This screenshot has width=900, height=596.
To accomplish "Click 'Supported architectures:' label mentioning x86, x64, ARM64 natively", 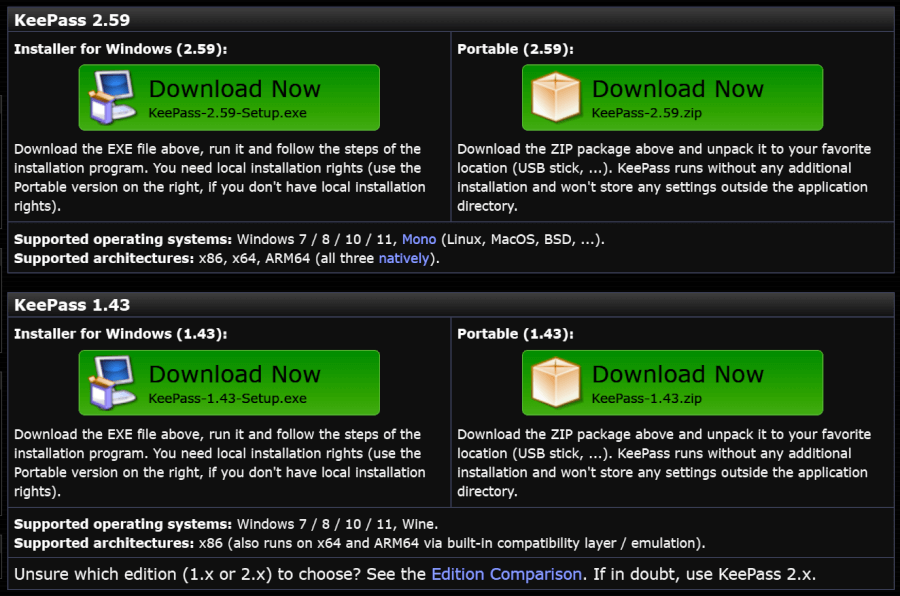I will (104, 258).
